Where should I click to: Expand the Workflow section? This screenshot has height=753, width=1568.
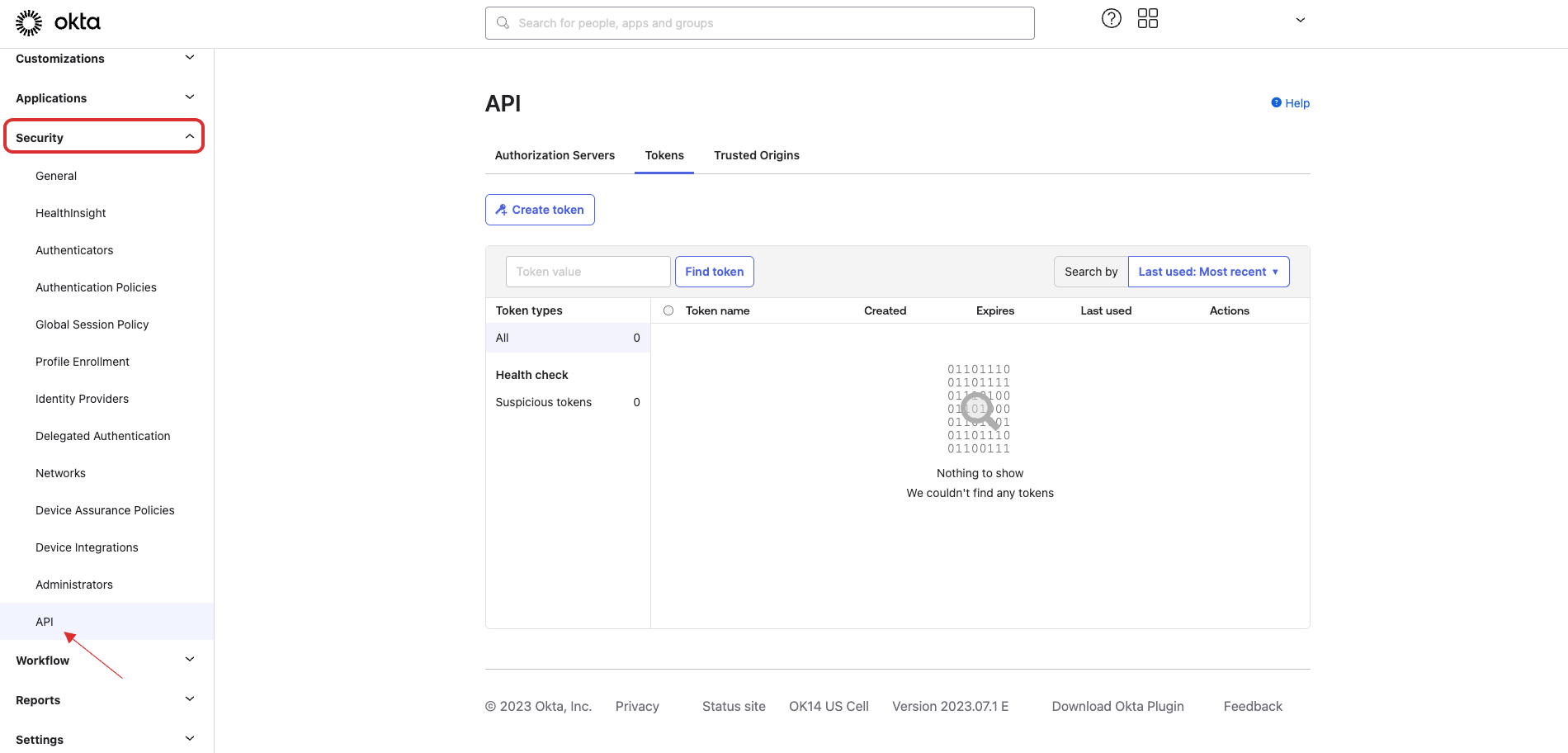(106, 661)
